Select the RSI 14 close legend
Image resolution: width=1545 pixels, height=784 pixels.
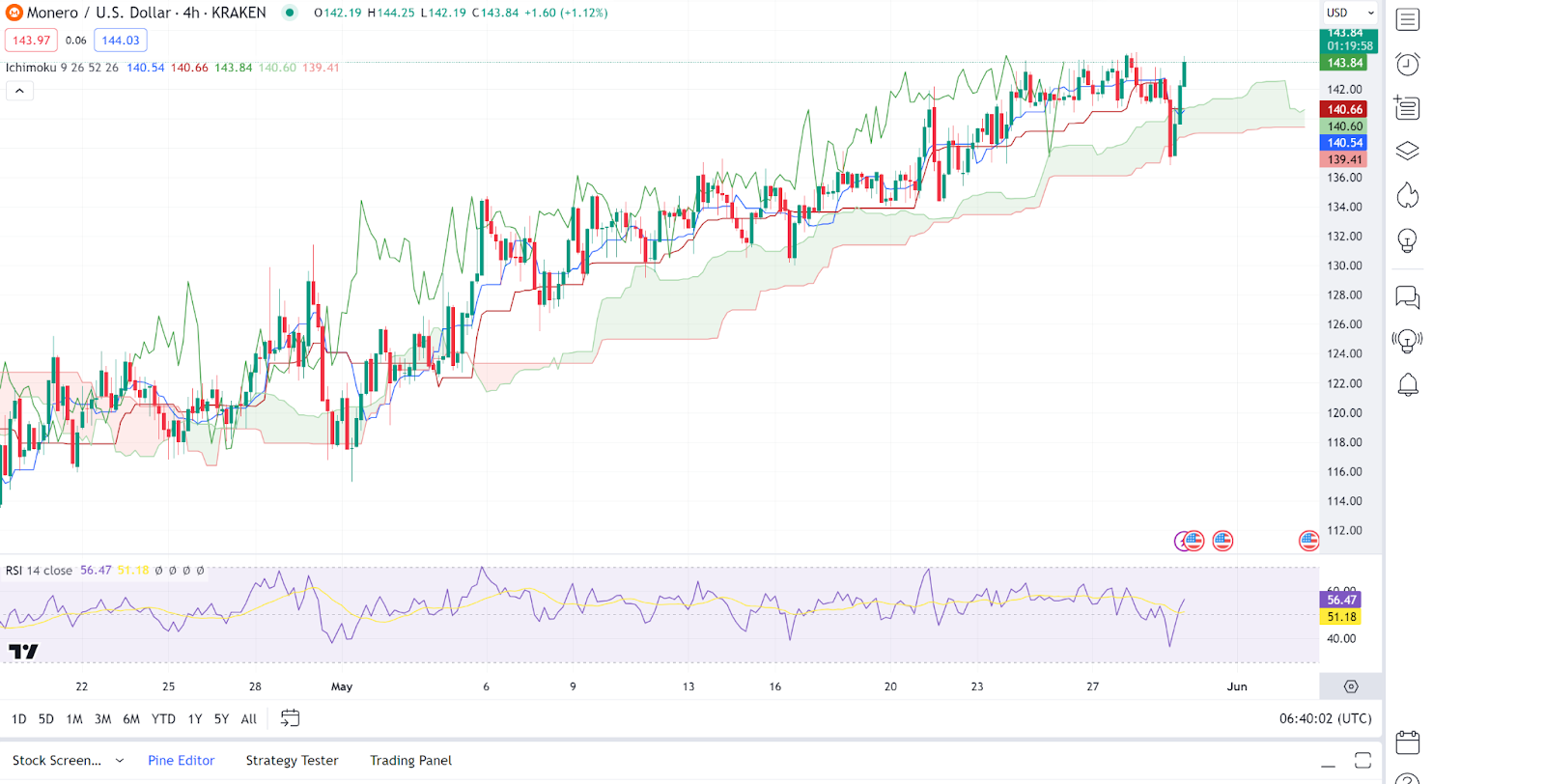tap(39, 571)
